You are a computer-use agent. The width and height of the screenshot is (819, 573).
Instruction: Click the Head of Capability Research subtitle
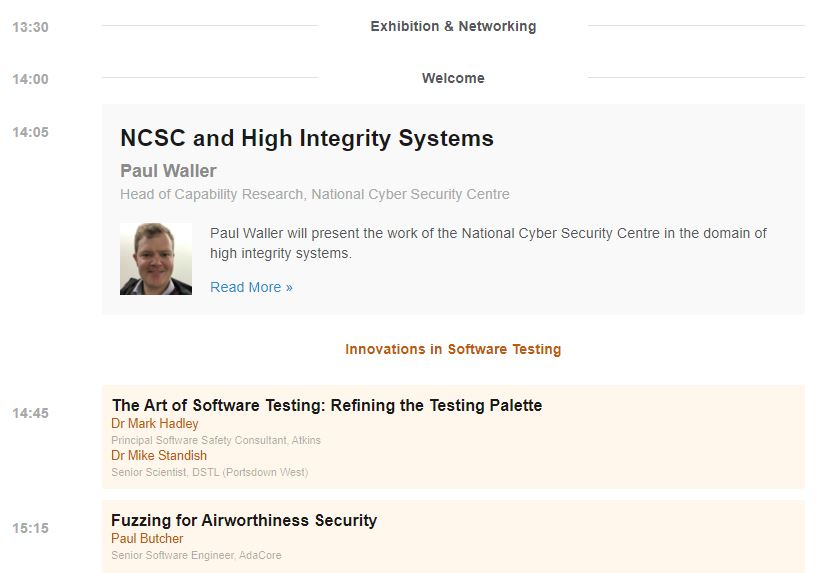[x=315, y=194]
